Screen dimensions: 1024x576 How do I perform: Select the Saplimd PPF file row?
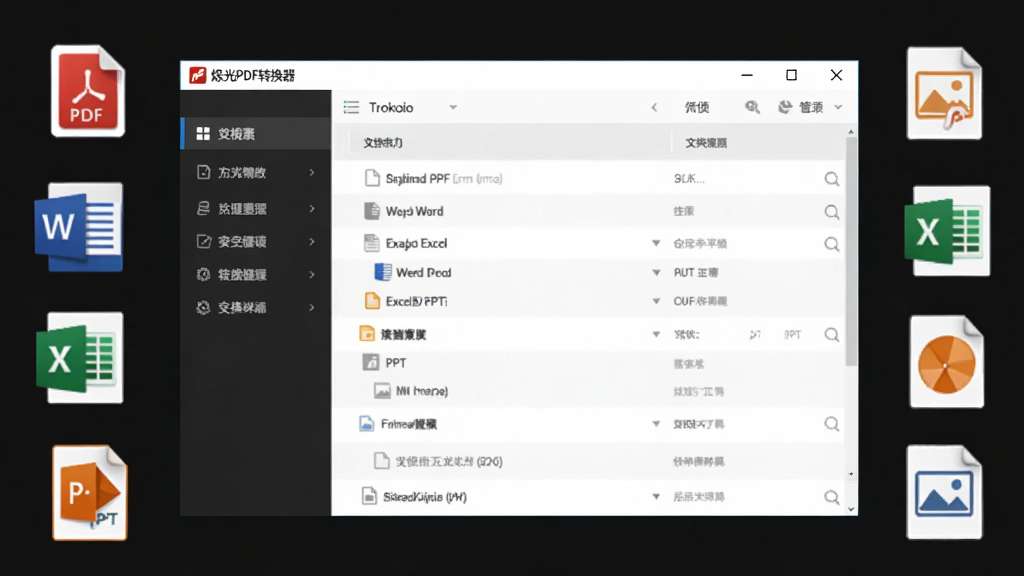coord(589,178)
